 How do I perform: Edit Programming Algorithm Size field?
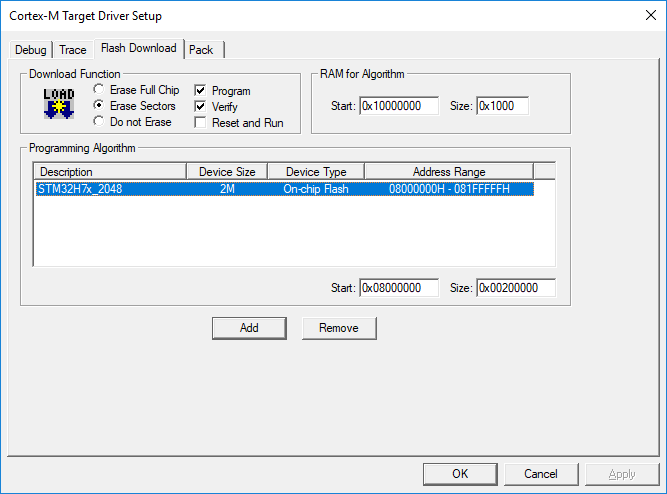516,288
